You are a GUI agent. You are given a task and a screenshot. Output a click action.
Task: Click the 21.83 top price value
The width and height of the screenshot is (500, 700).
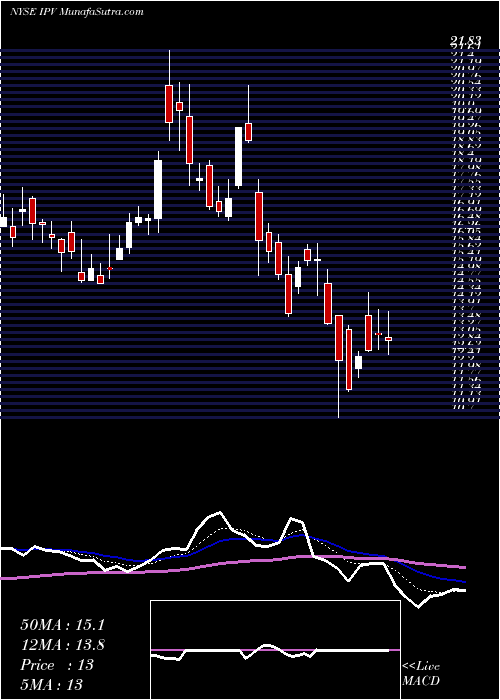[x=466, y=42]
